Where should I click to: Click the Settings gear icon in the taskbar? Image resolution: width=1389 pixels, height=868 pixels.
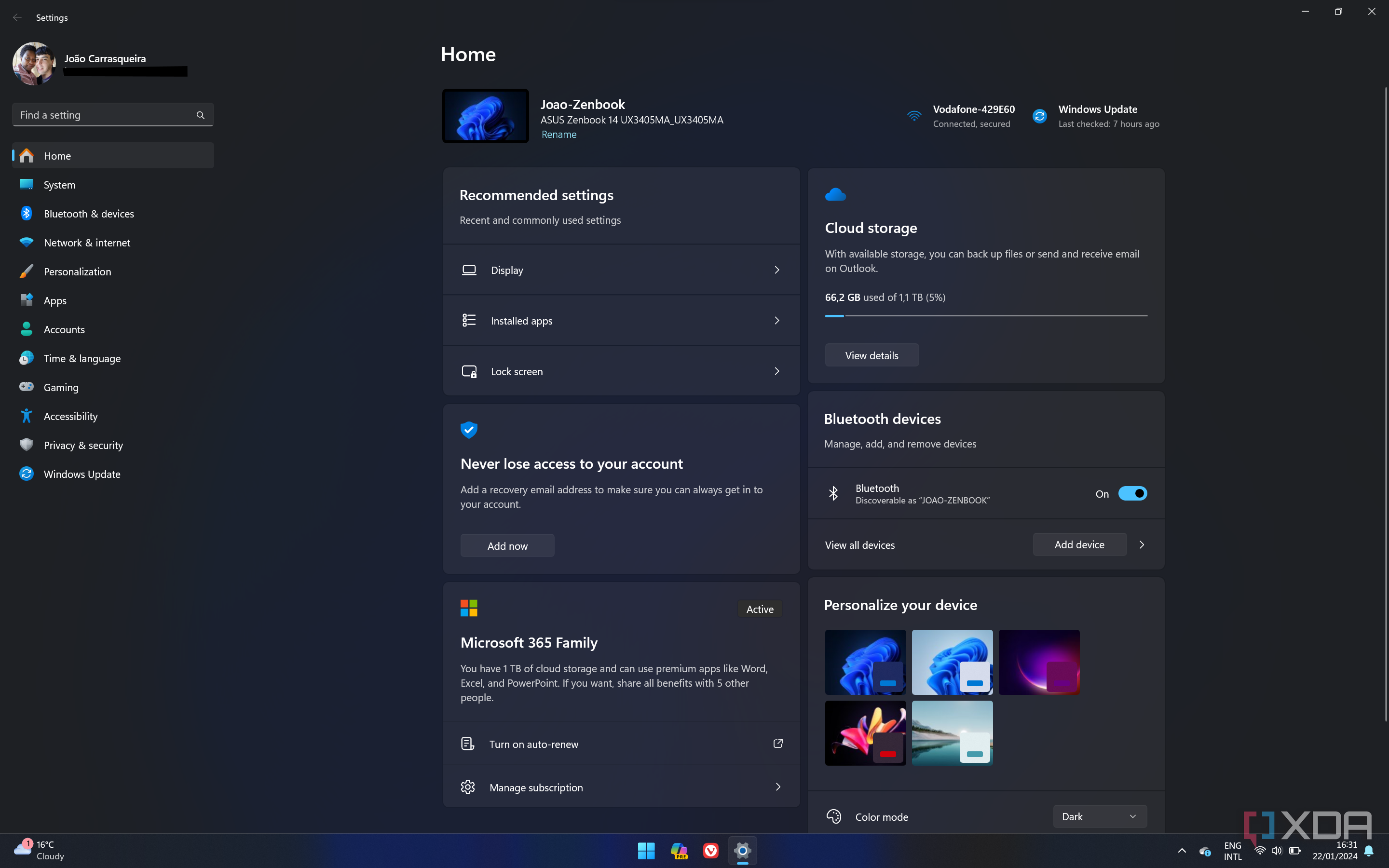pos(743,851)
